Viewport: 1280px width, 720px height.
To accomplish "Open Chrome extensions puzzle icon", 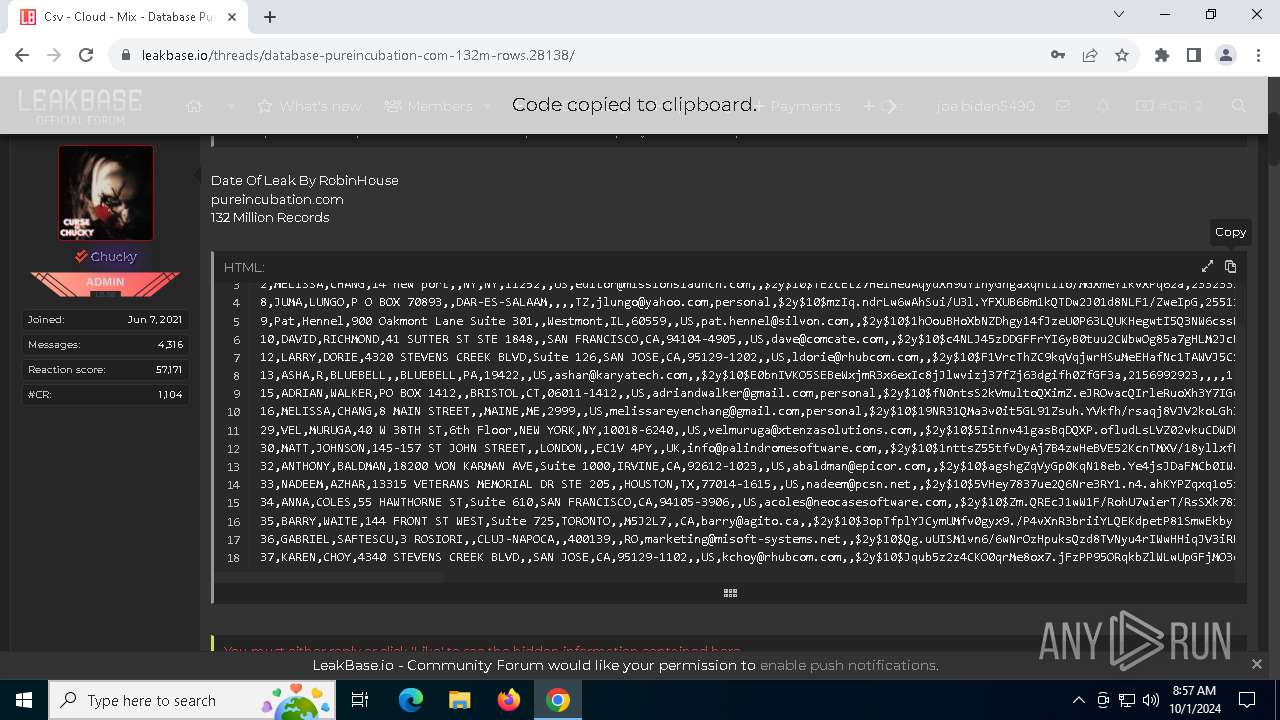I will (1162, 55).
